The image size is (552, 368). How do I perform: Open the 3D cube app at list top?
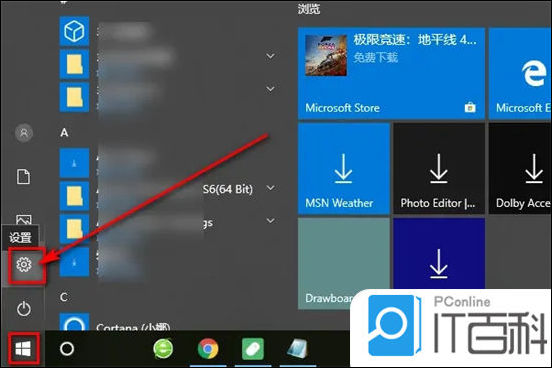tap(74, 31)
